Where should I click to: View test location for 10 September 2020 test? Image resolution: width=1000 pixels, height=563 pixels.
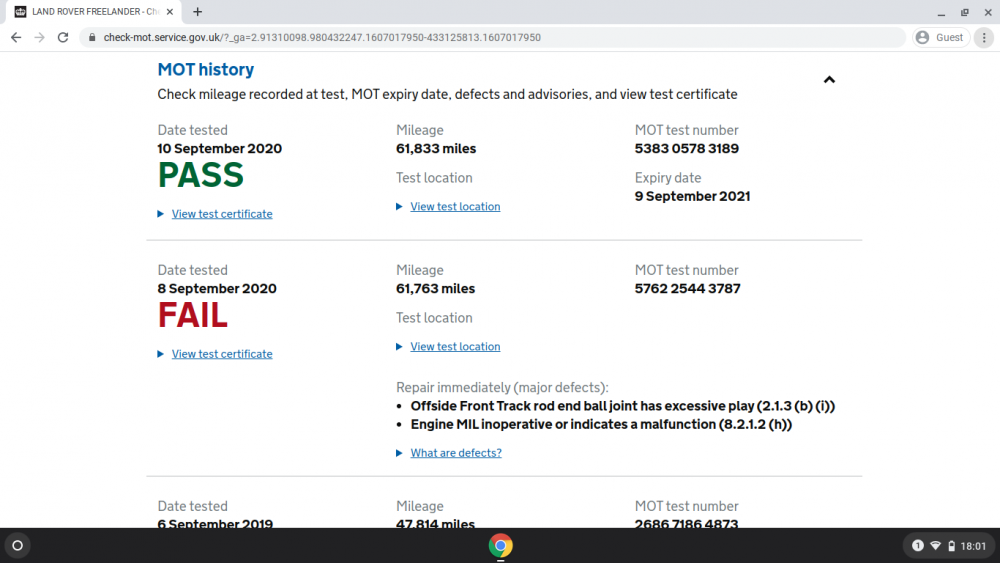point(455,207)
